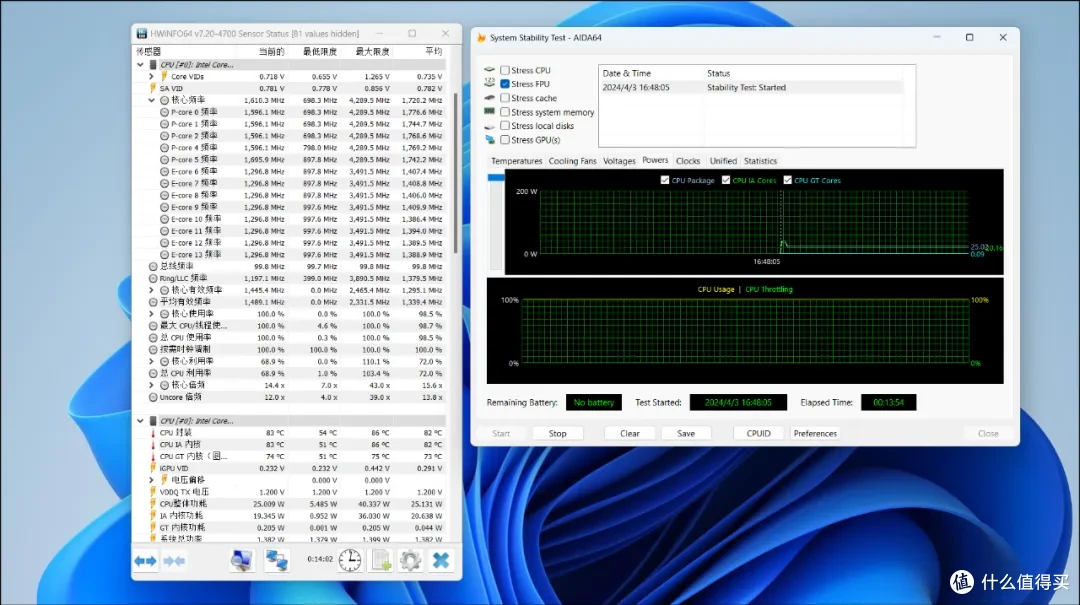This screenshot has height=605, width=1080.
Task: Click Stress system memory chip icon
Action: [x=490, y=112]
